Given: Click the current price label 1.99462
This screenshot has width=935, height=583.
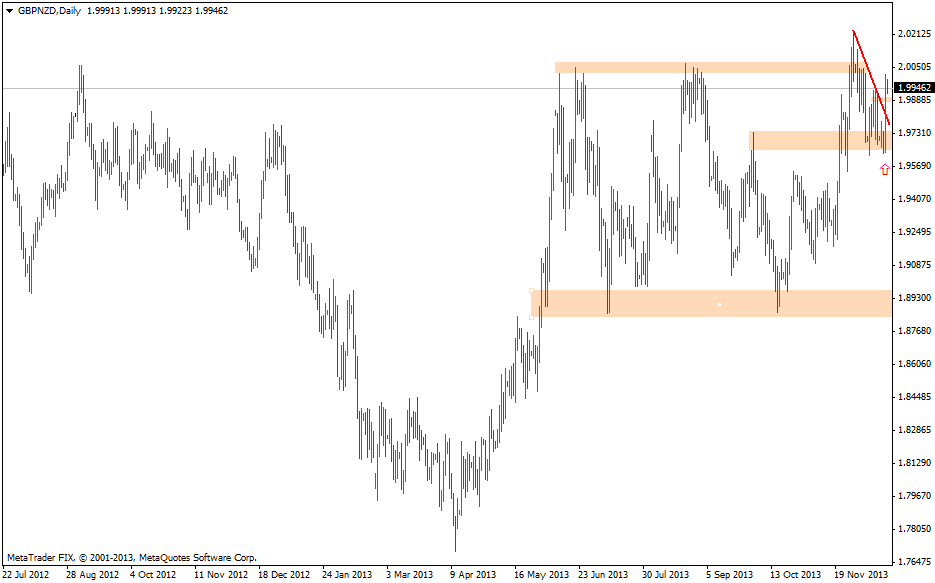Looking at the screenshot, I should 913,88.
